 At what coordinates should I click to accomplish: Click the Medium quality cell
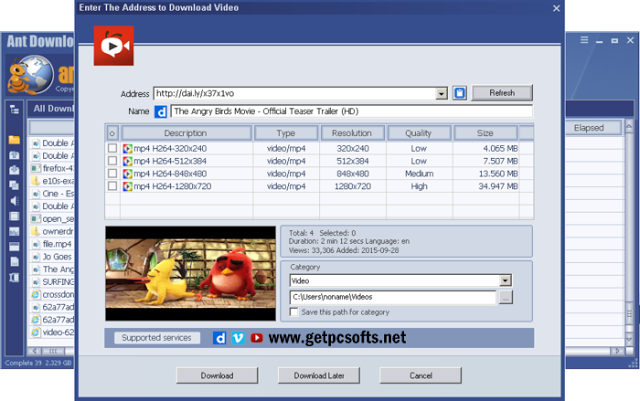click(x=419, y=174)
